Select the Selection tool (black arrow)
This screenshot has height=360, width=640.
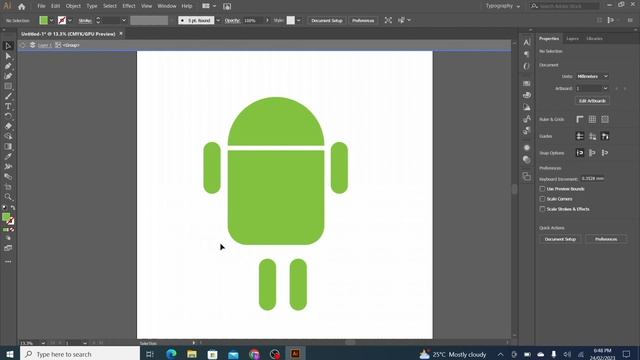(x=8, y=46)
